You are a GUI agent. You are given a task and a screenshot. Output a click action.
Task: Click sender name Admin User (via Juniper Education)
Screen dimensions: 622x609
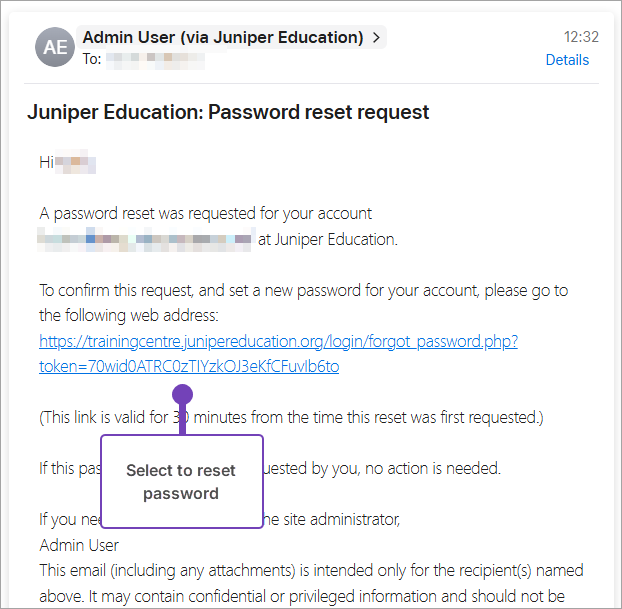[x=222, y=38]
